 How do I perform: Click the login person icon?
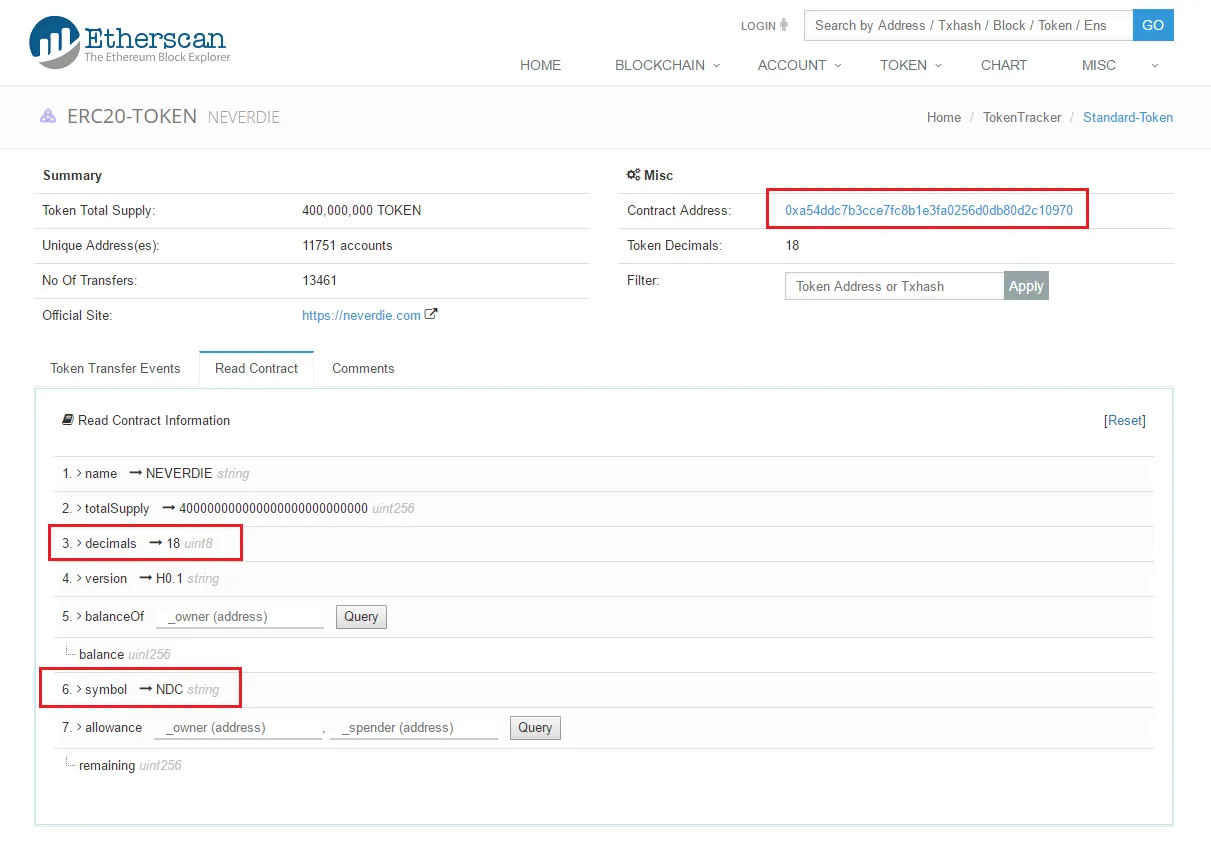coord(784,25)
